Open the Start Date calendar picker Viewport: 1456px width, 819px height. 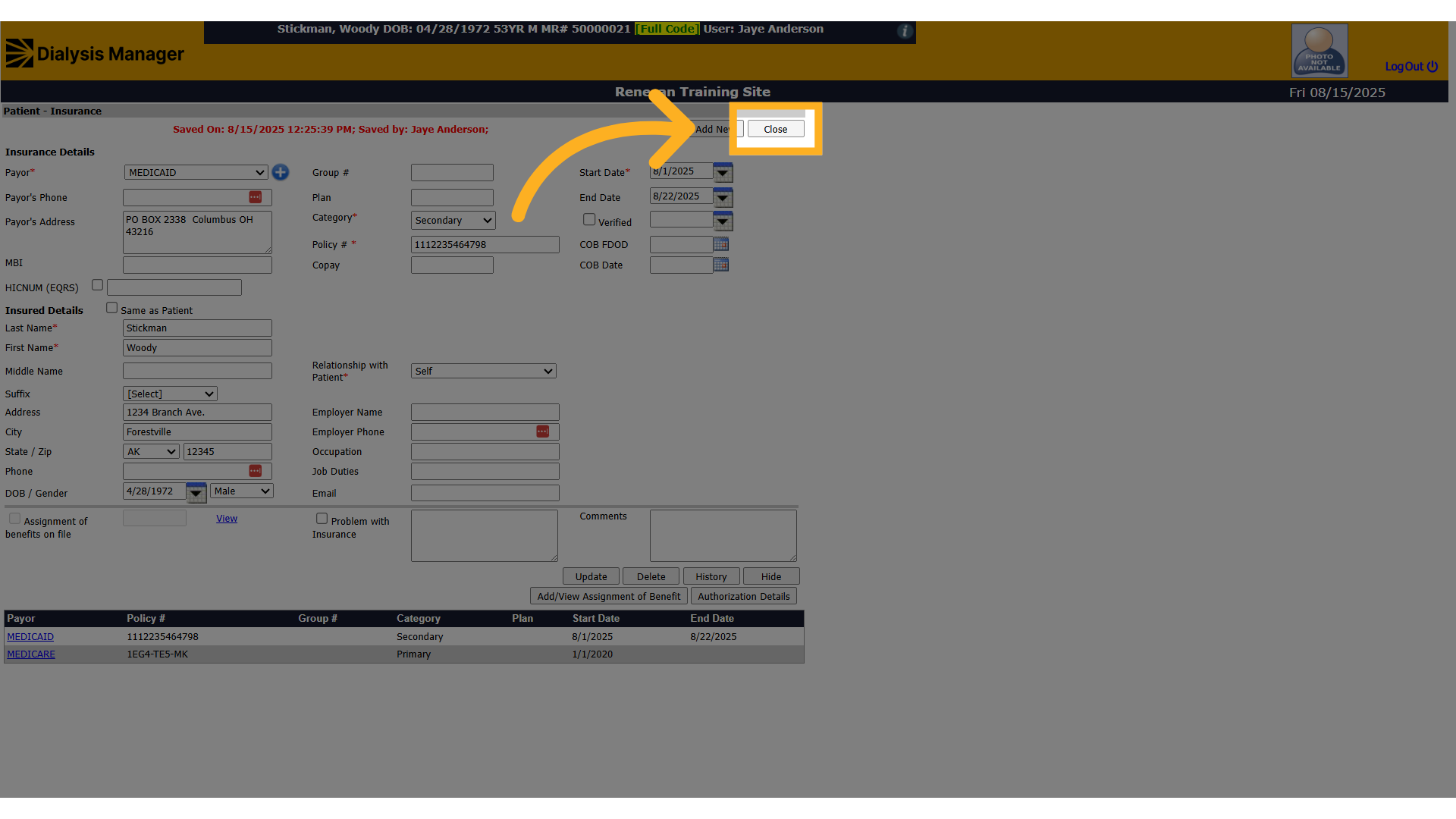[x=723, y=172]
